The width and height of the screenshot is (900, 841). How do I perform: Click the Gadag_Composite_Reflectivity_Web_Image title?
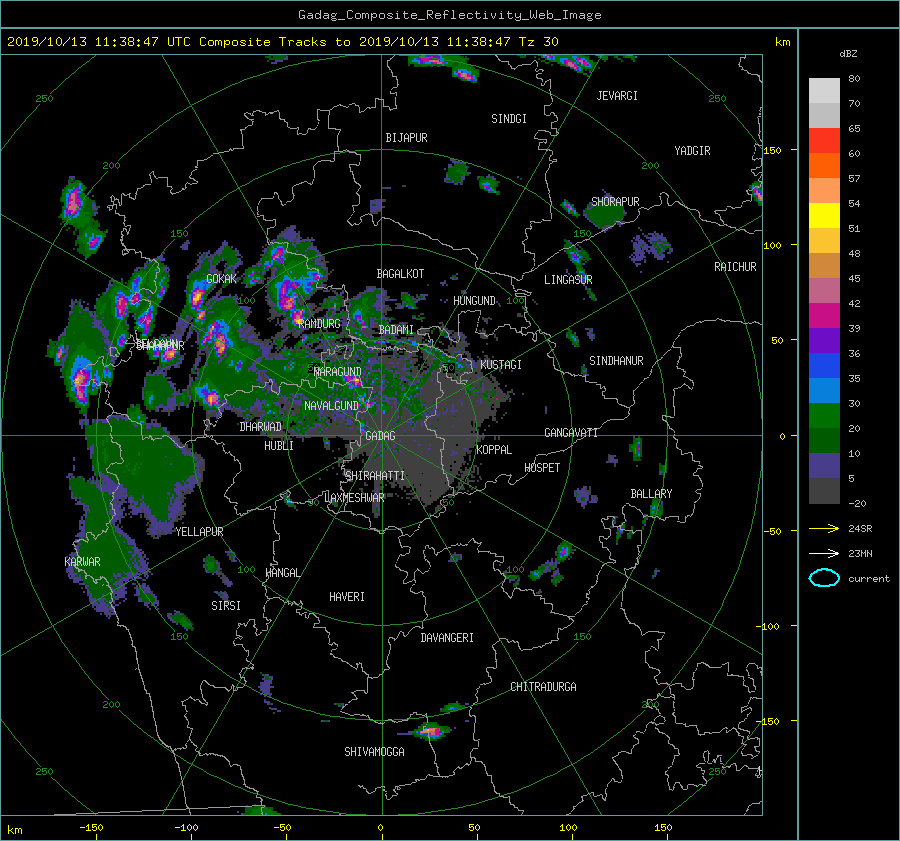point(449,15)
